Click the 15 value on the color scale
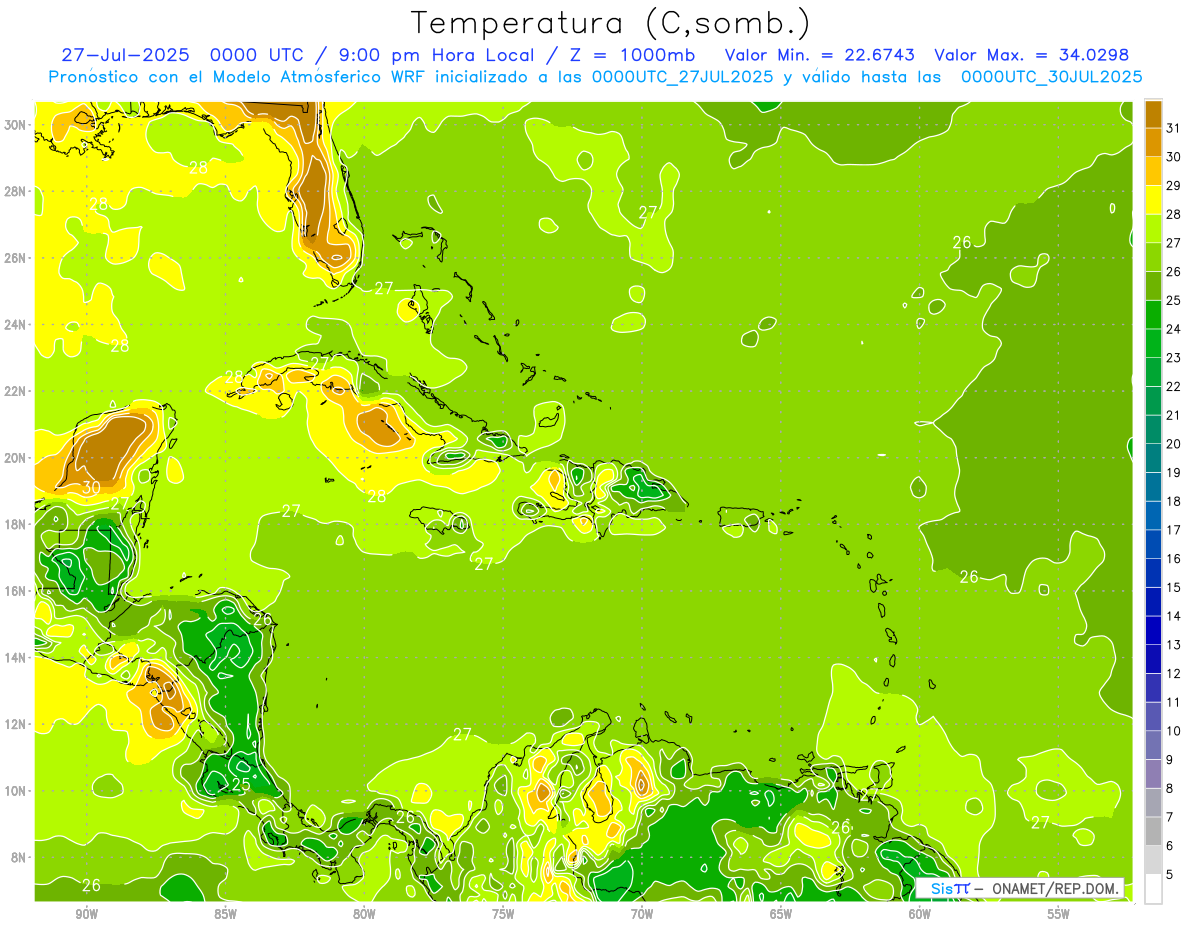1200x927 pixels. tap(1173, 587)
